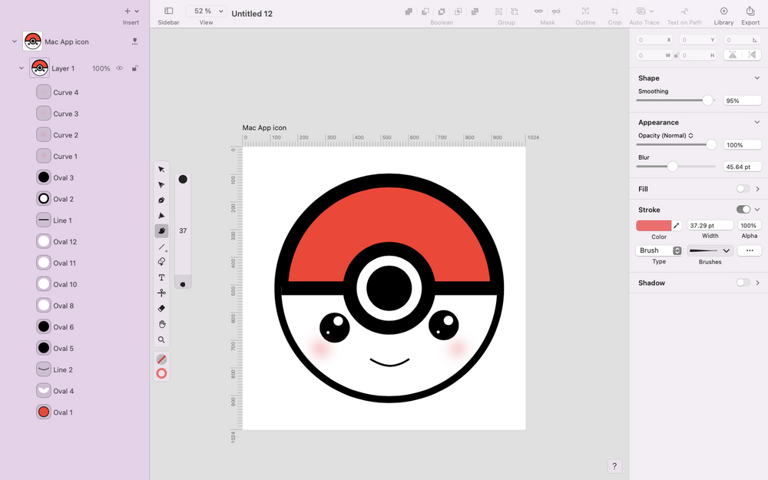
Task: Click the export pin on Mac App icon row
Action: click(135, 42)
